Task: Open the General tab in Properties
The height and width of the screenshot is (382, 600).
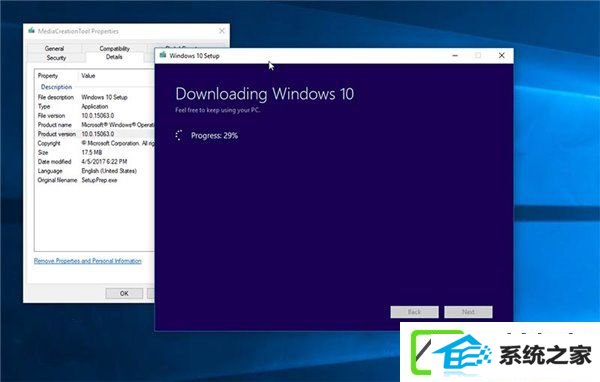Action: [x=54, y=48]
